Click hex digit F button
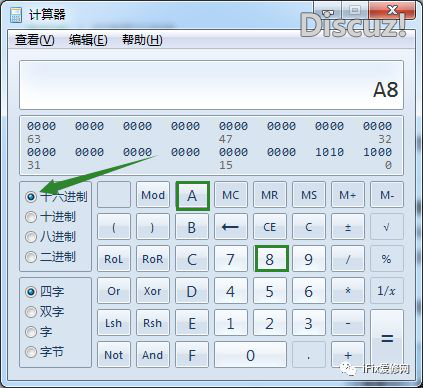The image size is (423, 388). pyautogui.click(x=192, y=355)
